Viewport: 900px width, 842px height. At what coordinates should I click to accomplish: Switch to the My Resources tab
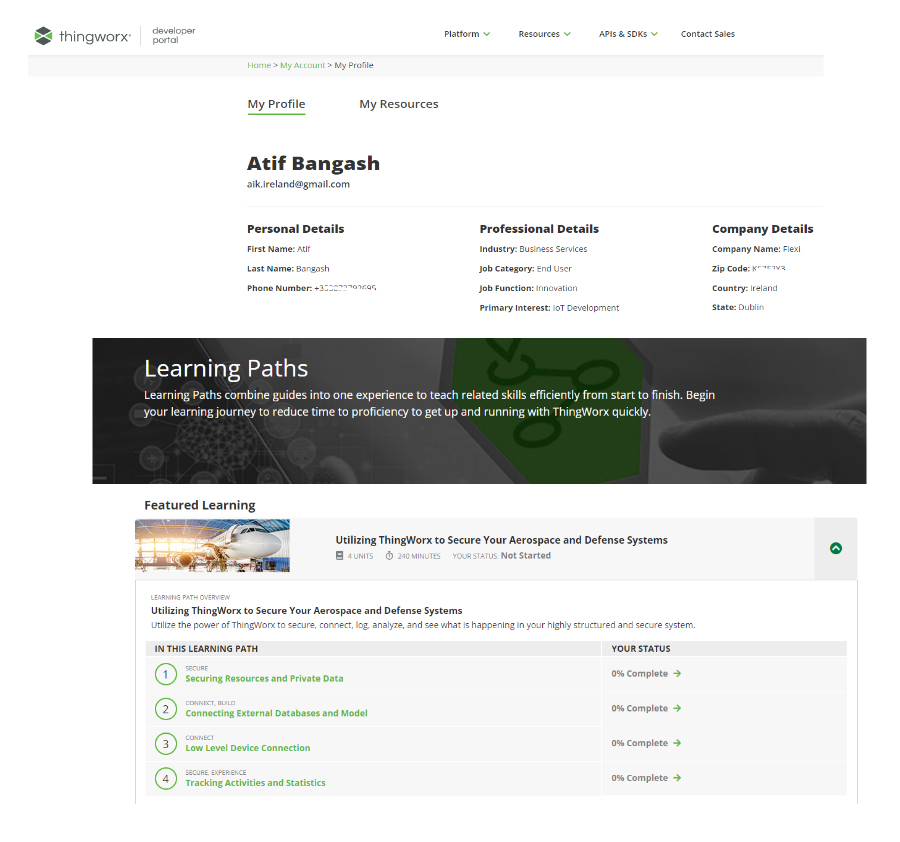(398, 104)
